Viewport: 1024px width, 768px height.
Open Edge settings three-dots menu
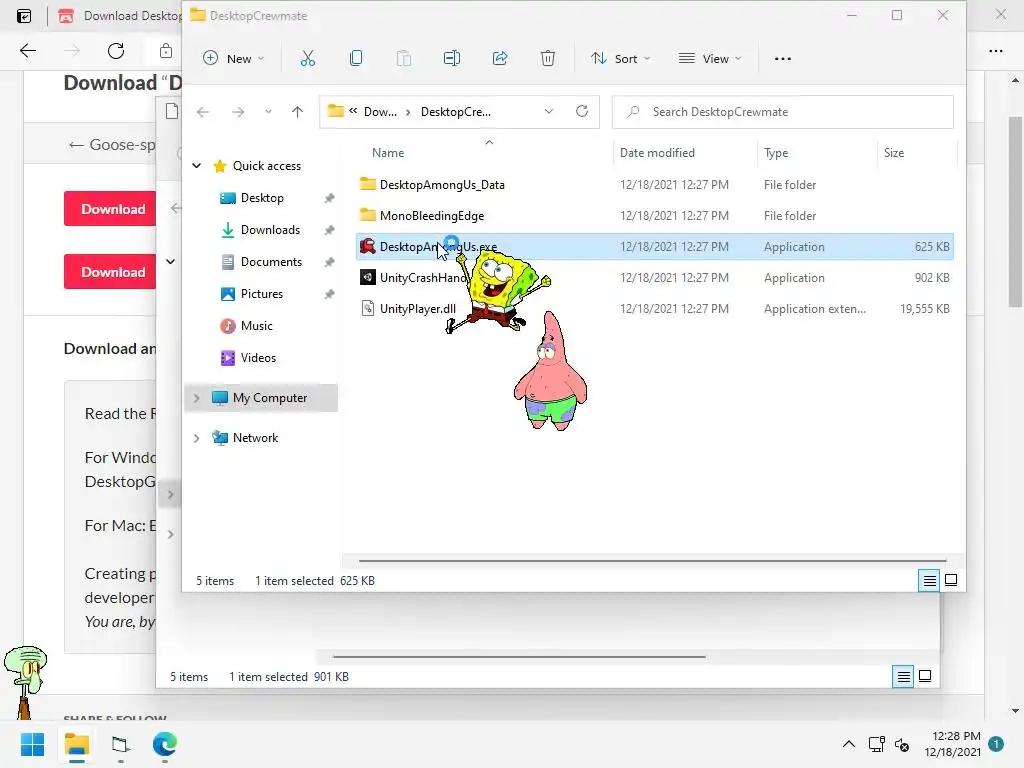pos(995,51)
